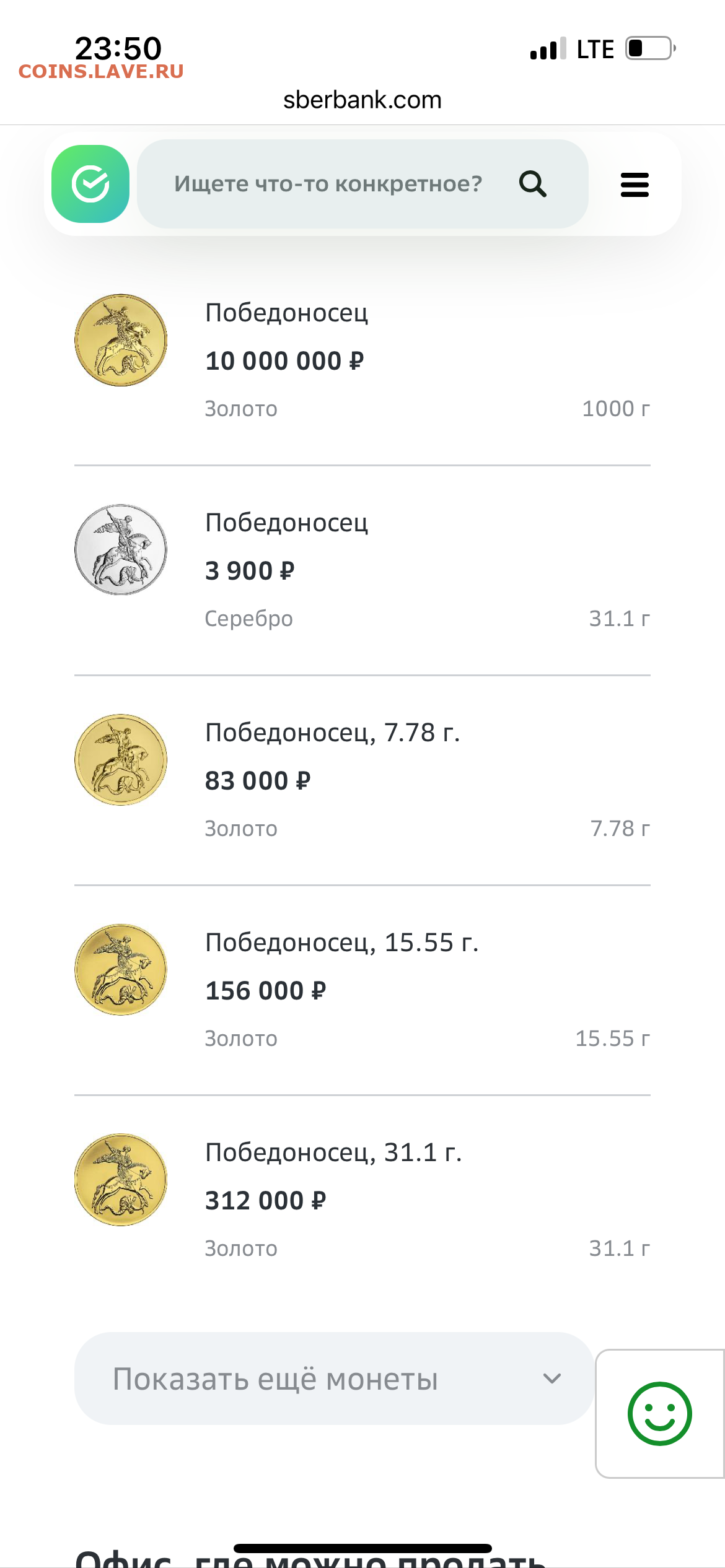Click the smiley face feedback icon
The height and width of the screenshot is (1568, 725).
pyautogui.click(x=659, y=1414)
